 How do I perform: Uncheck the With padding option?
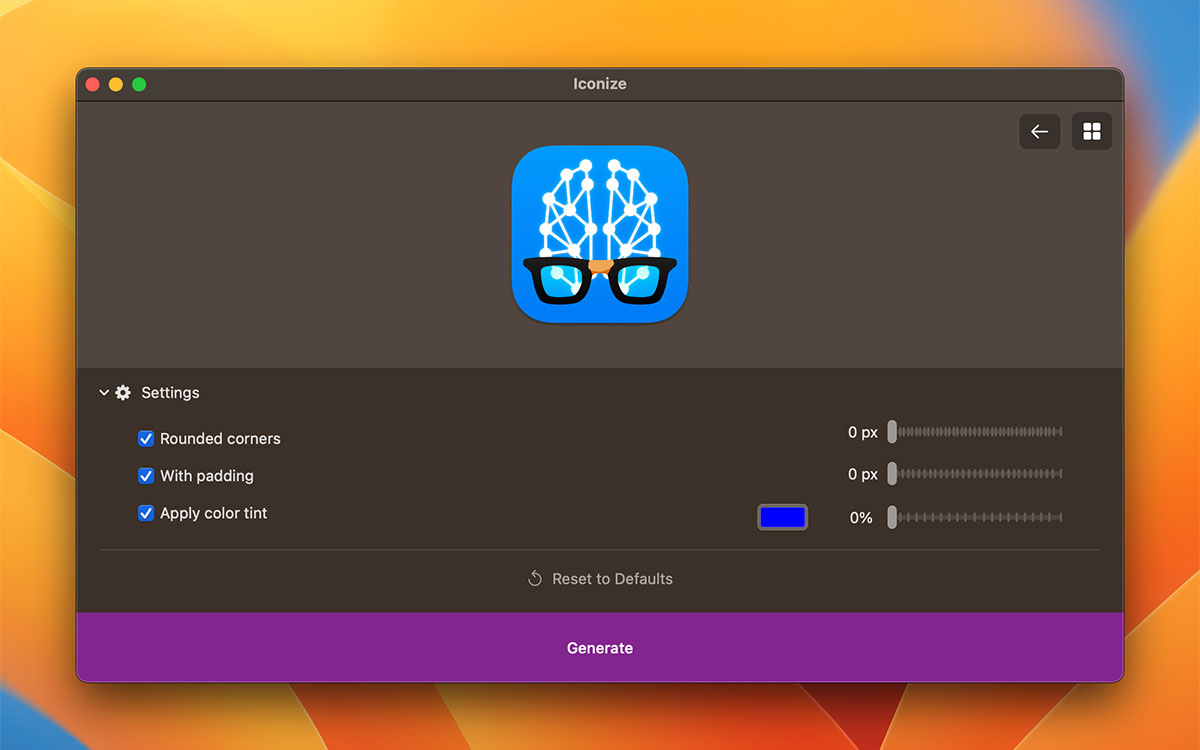tap(146, 476)
